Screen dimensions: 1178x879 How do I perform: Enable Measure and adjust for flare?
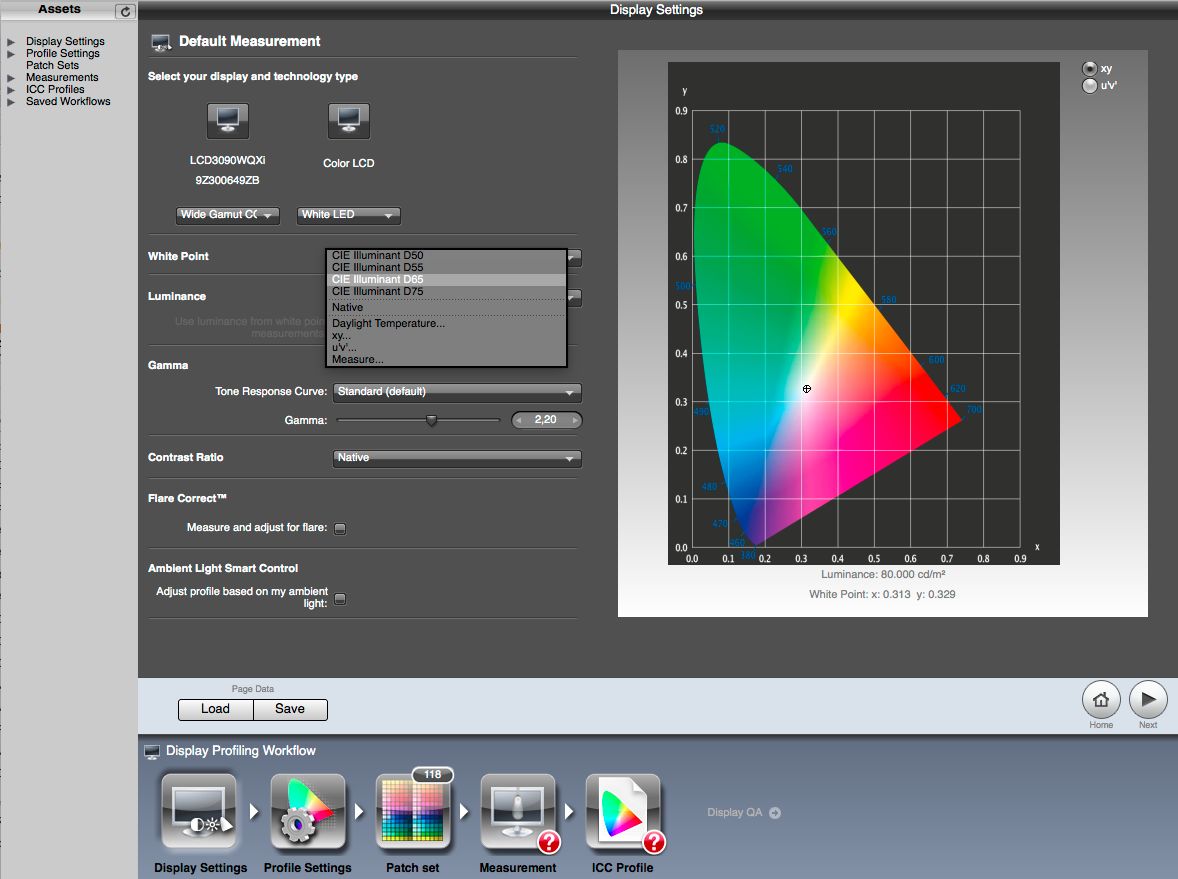(x=340, y=528)
